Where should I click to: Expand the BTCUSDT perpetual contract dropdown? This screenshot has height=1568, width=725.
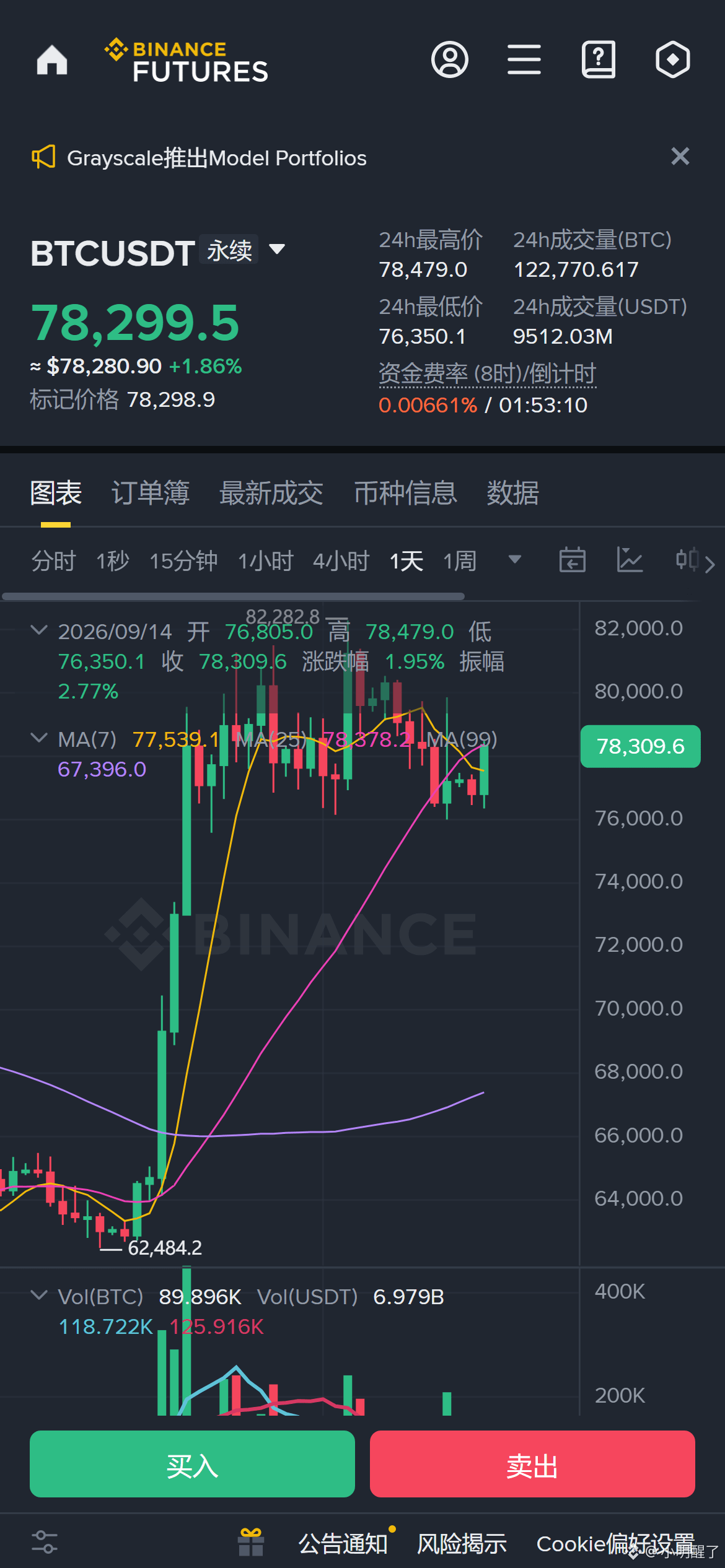[277, 250]
